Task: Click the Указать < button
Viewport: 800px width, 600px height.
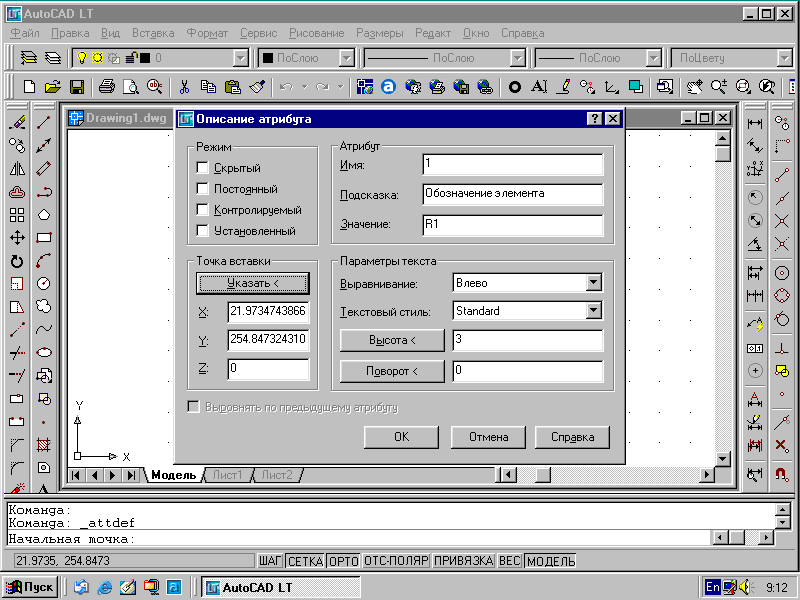Action: [253, 283]
